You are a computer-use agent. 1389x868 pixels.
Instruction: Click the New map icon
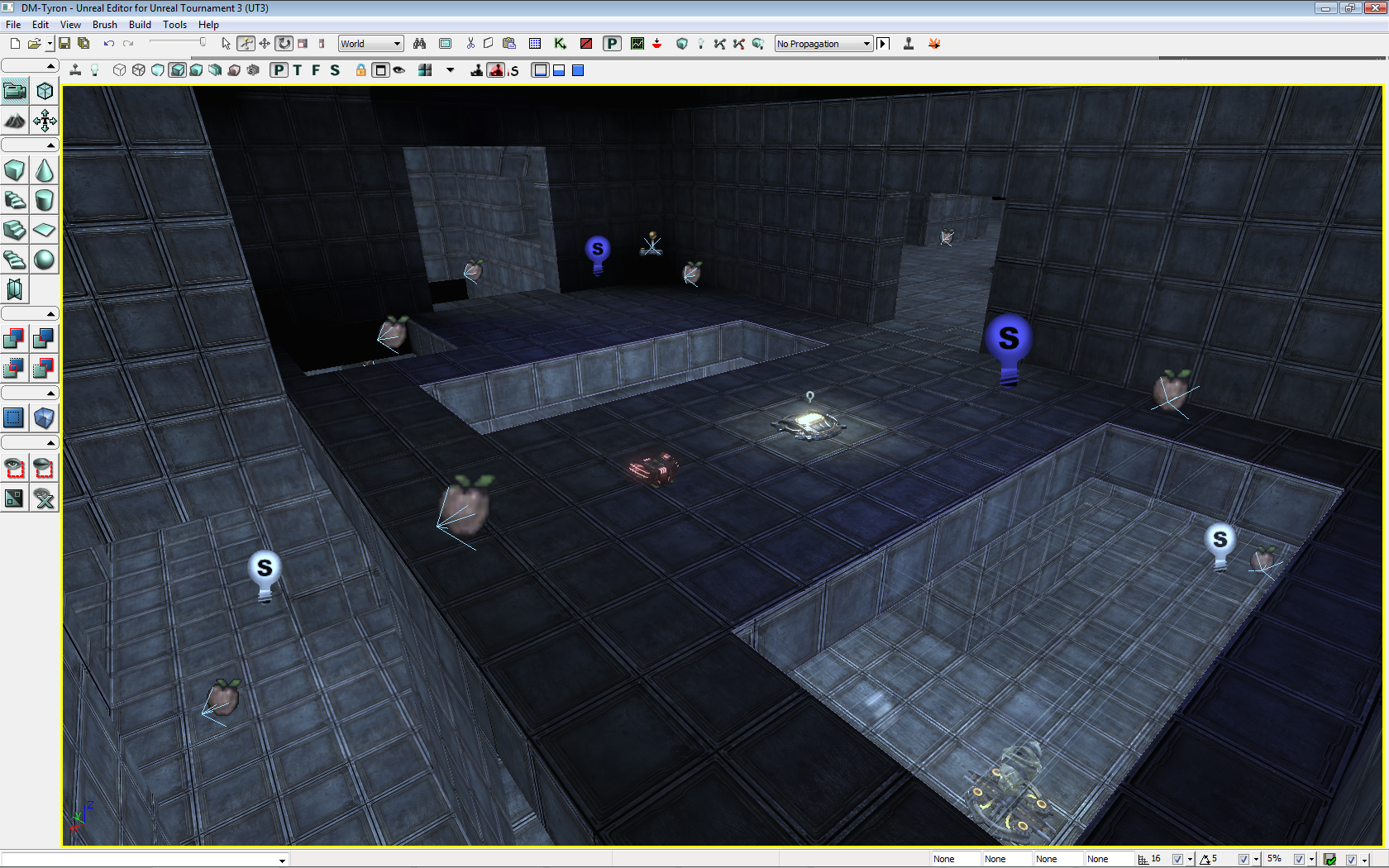point(15,44)
